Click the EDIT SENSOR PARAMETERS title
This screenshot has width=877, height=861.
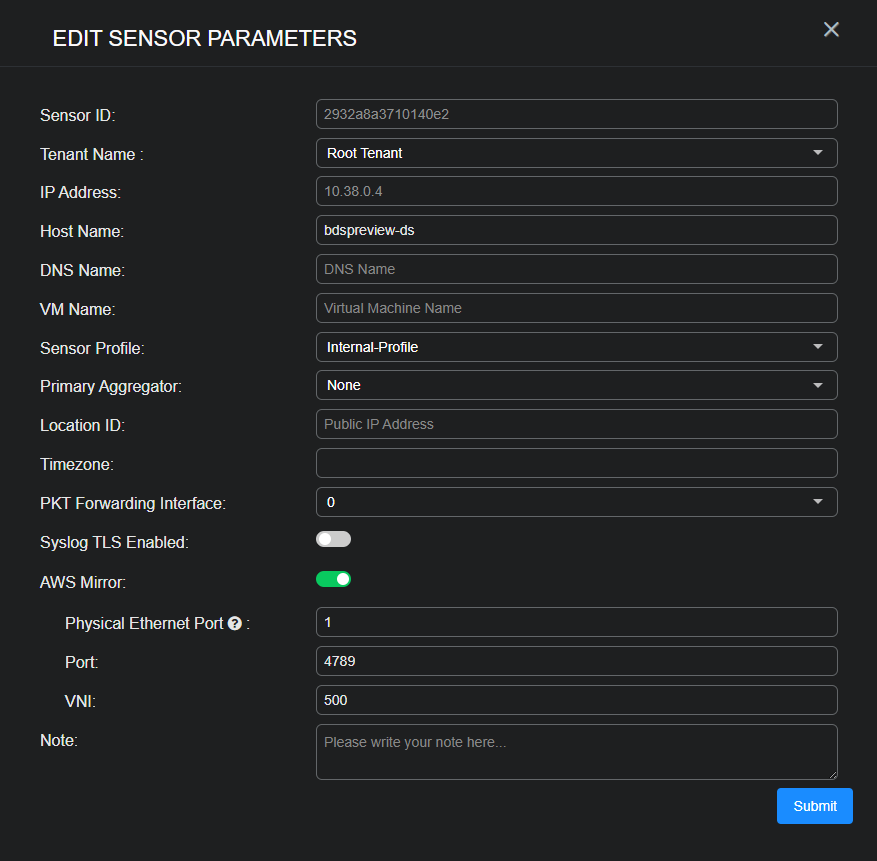tap(204, 38)
